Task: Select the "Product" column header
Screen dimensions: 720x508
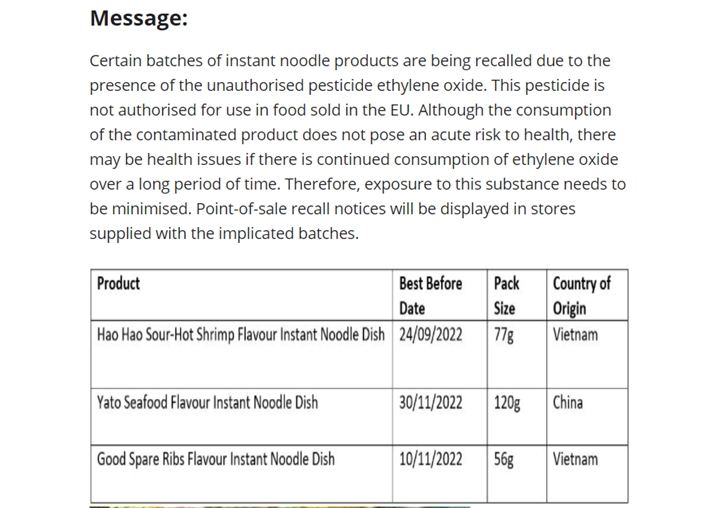Action: coord(119,284)
